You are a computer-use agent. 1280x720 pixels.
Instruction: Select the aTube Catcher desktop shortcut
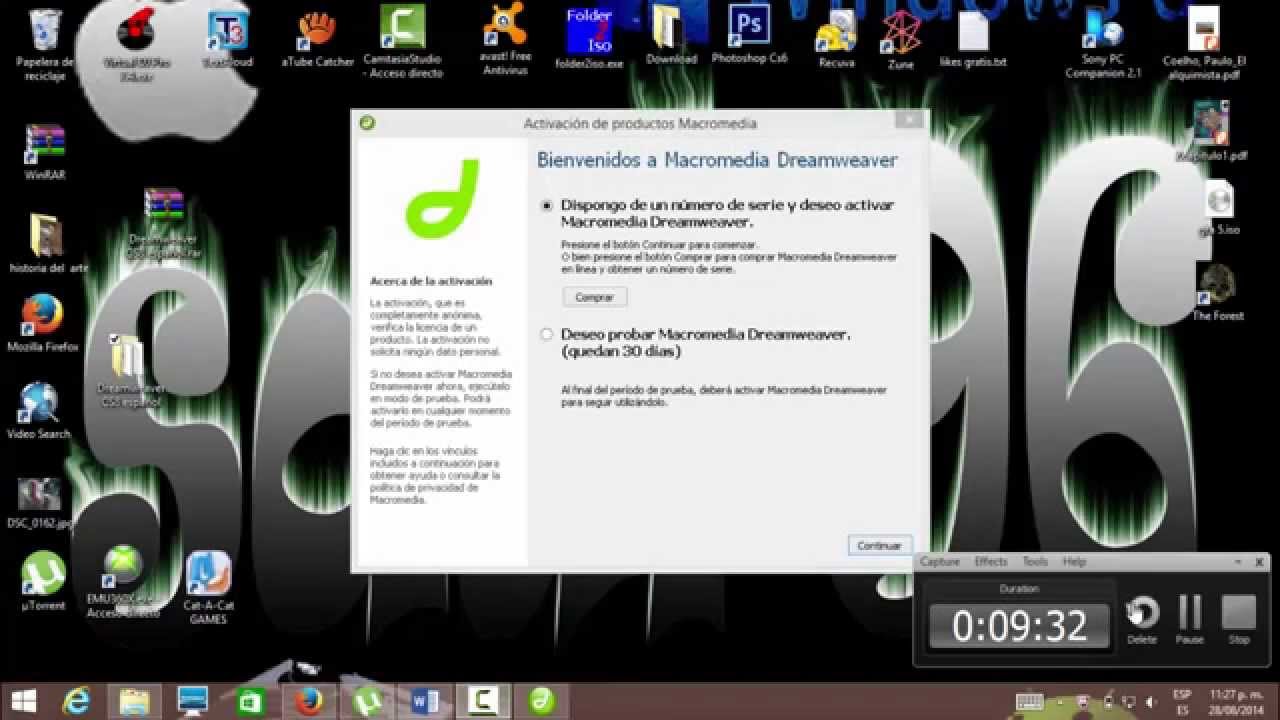click(317, 39)
